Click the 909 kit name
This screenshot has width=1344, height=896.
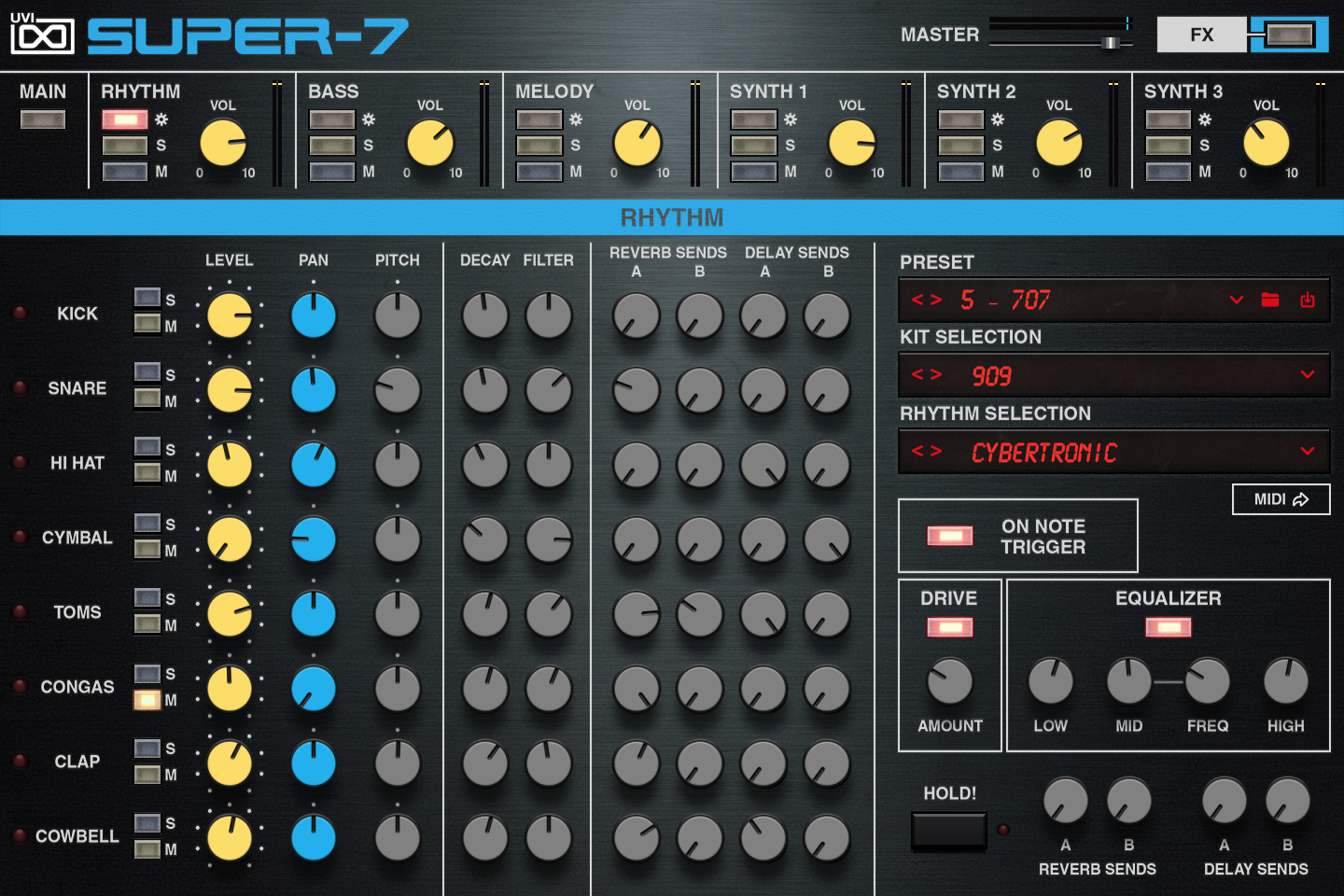[x=991, y=376]
